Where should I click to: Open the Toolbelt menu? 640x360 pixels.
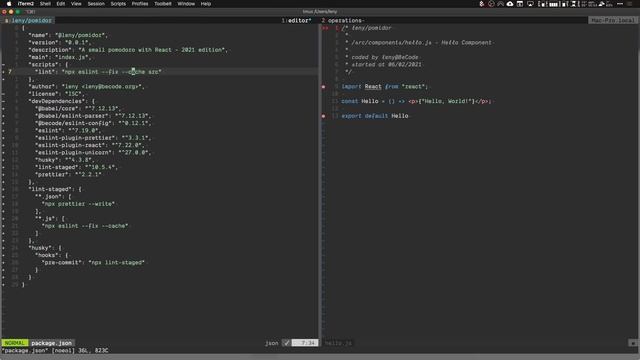[x=163, y=4]
